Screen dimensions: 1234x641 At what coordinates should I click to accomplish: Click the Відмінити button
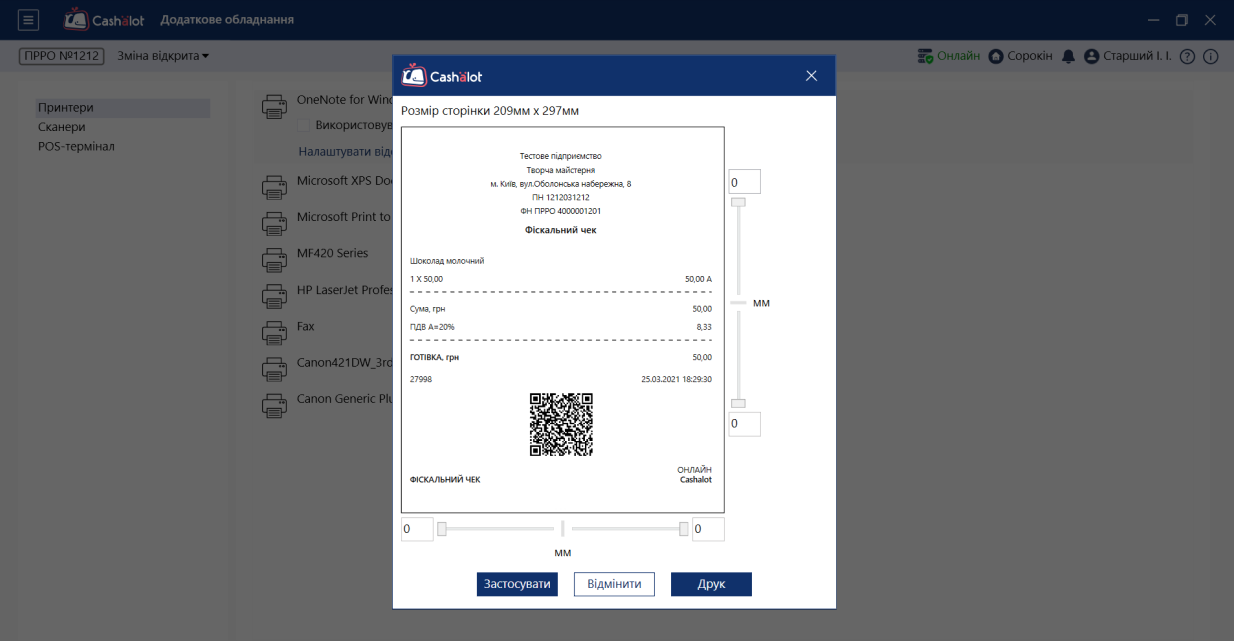point(614,584)
